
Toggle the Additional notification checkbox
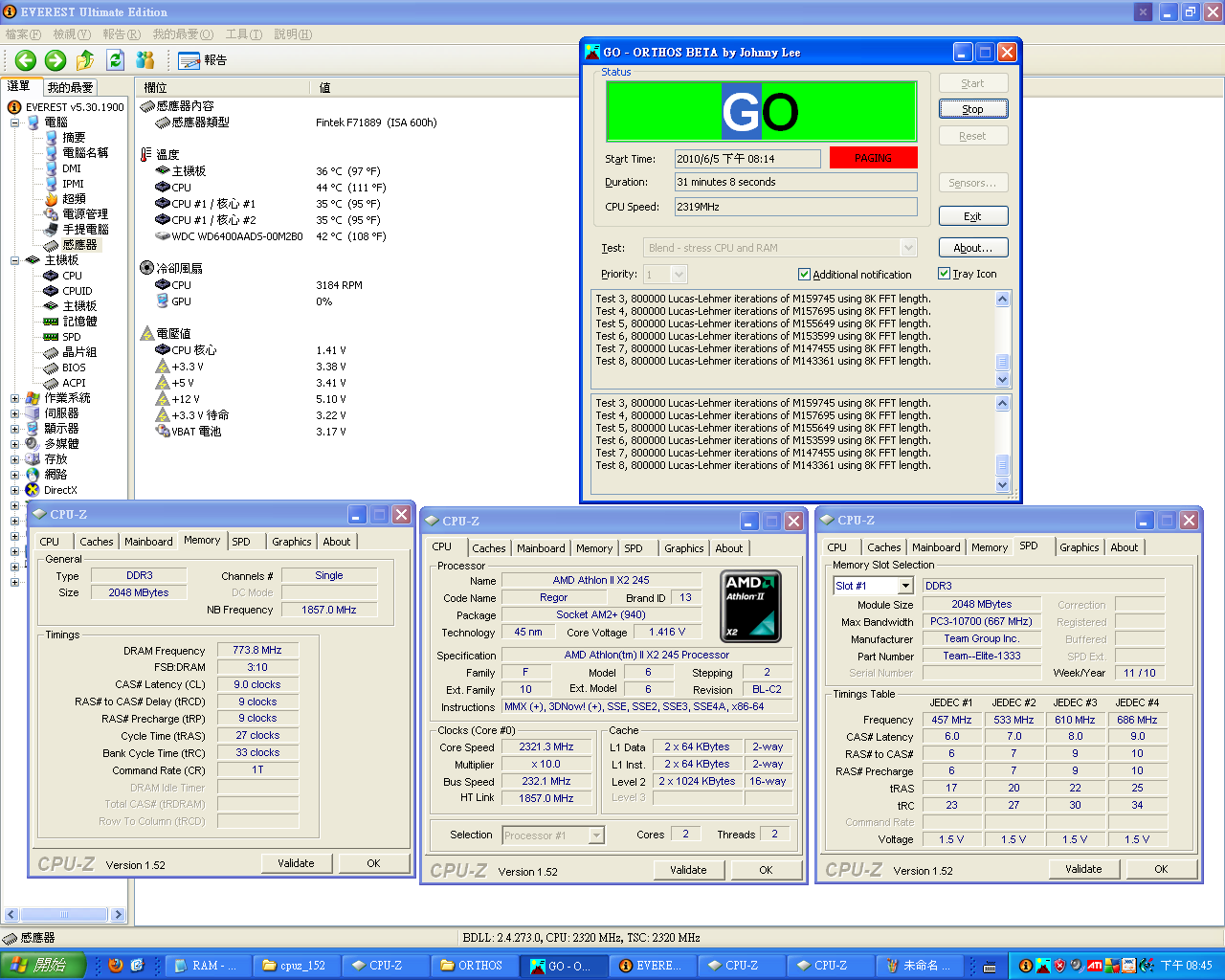804,275
